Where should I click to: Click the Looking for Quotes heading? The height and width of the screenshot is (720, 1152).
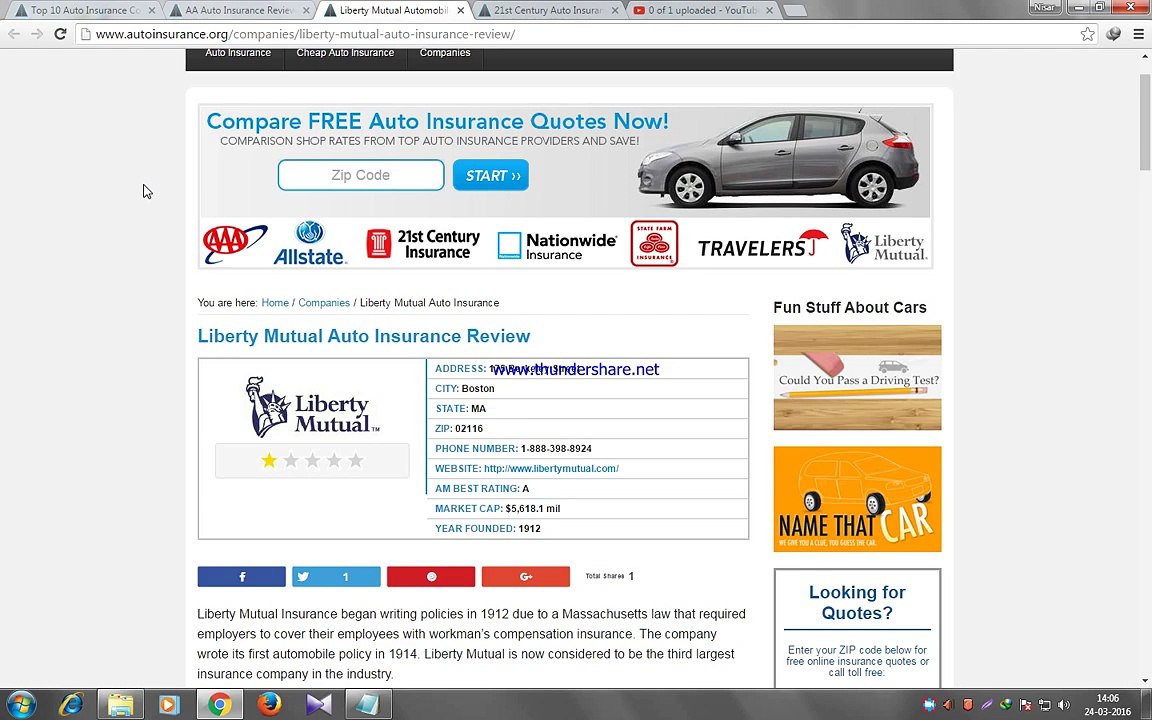point(857,602)
